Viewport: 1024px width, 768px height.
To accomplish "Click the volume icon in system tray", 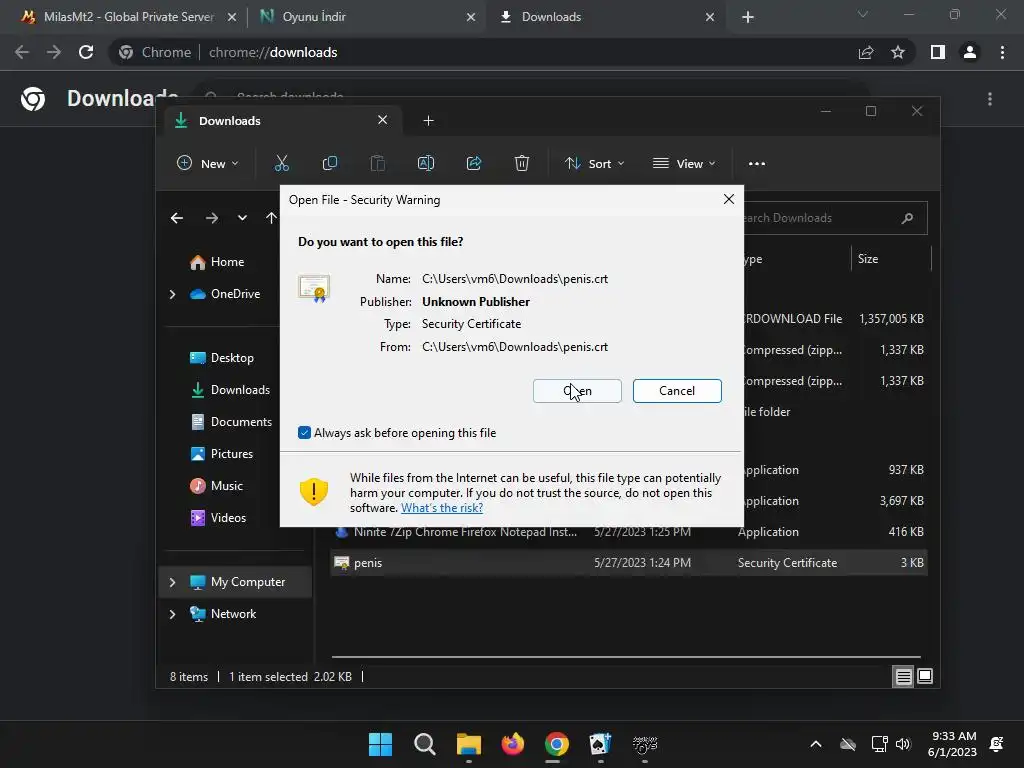I will [x=903, y=744].
